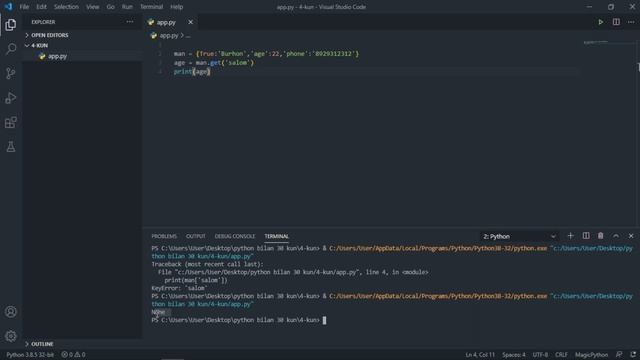Close the app.py editor tab
This screenshot has height=360, width=640.
(x=190, y=22)
